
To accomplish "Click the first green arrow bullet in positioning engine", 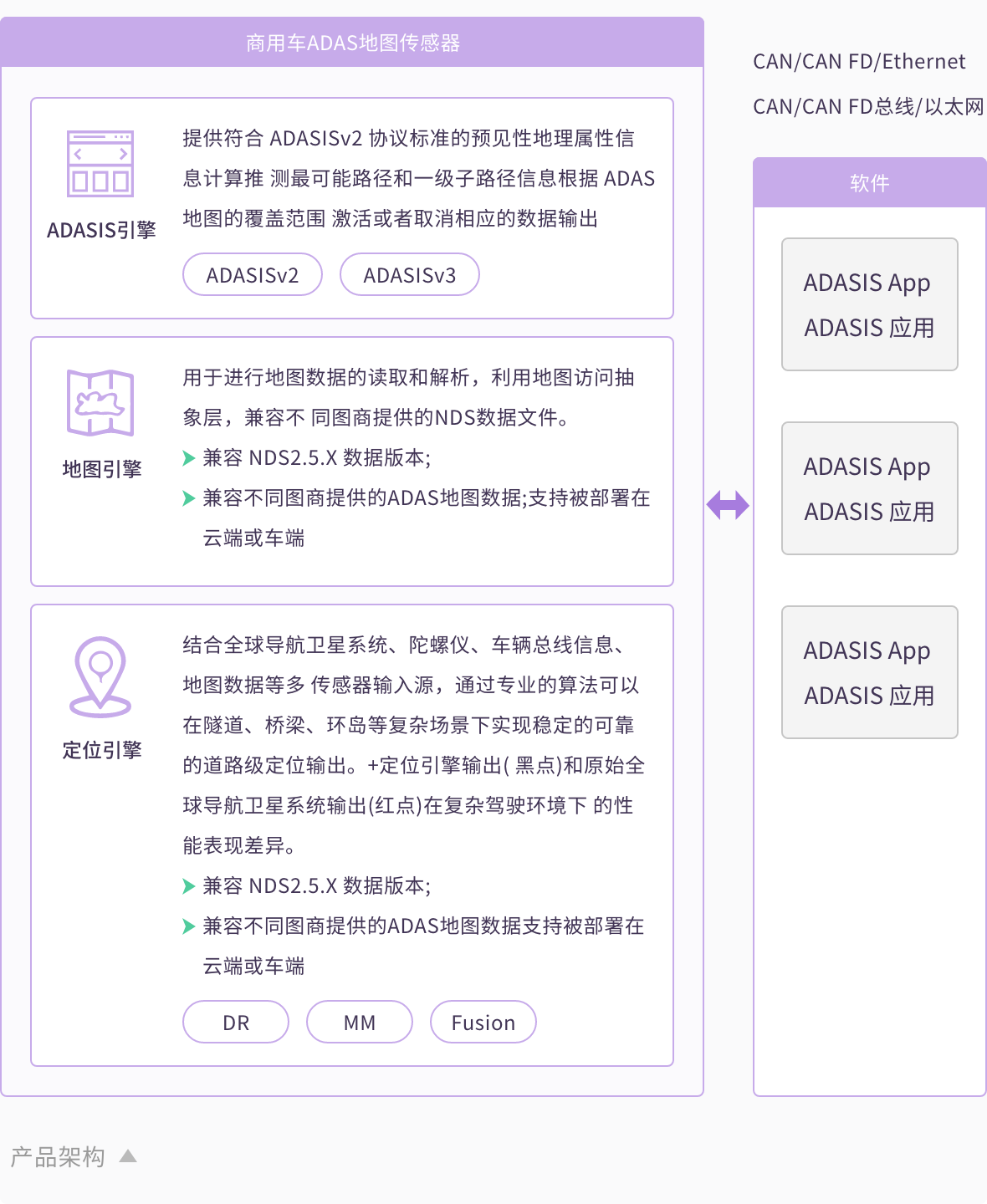I will (189, 886).
